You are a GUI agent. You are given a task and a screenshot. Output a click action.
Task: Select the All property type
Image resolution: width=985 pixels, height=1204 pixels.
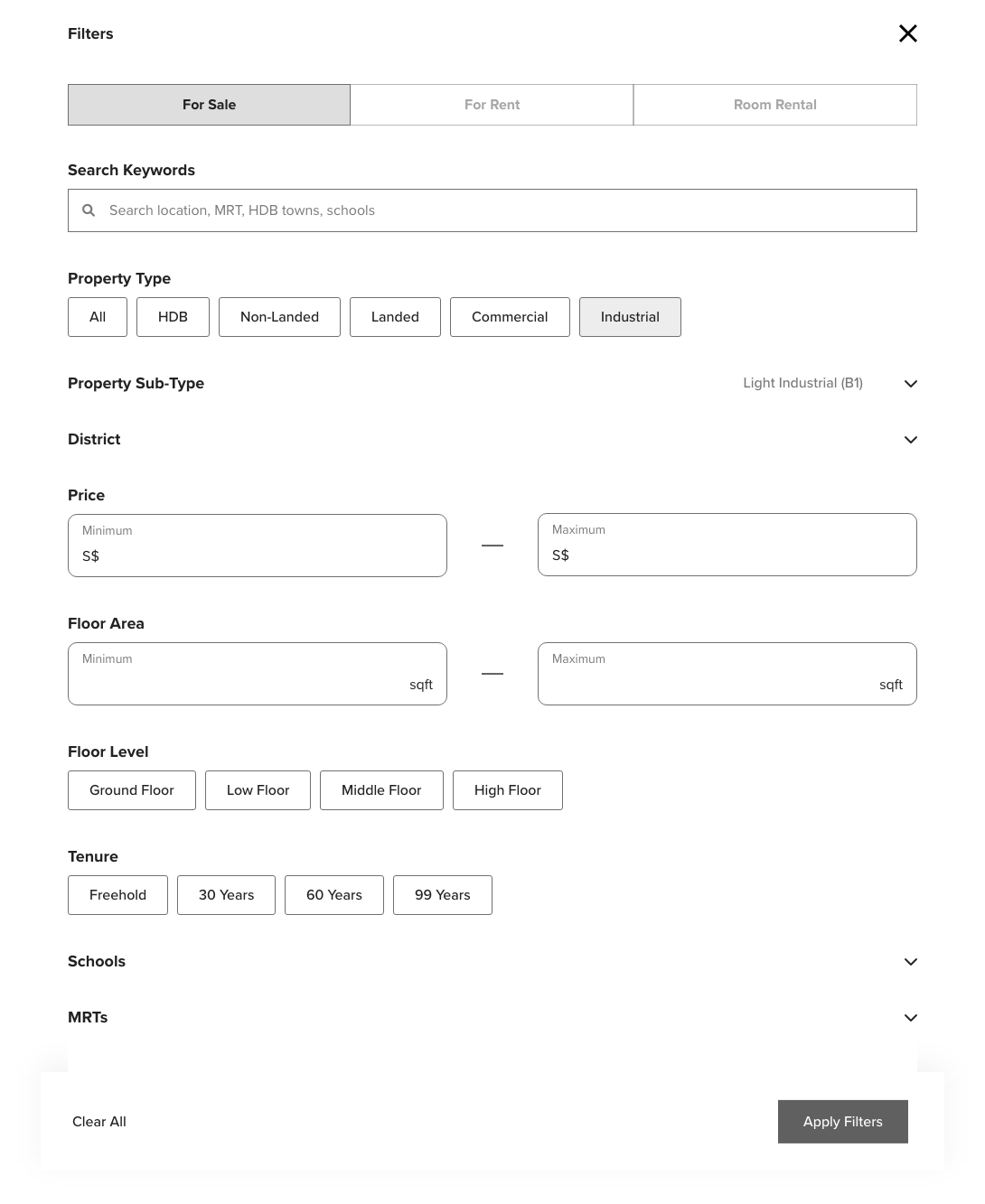(98, 317)
